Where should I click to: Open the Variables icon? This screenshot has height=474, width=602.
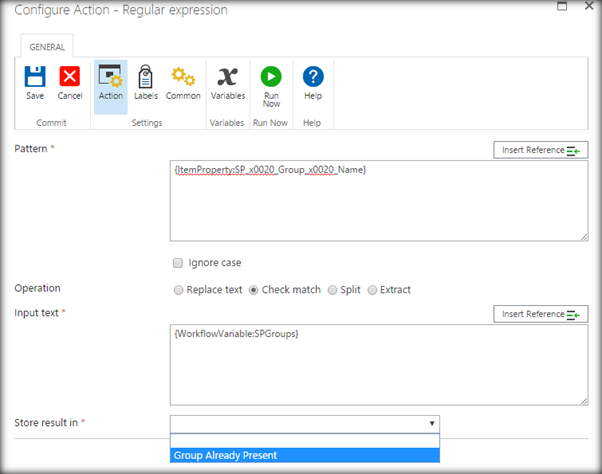click(228, 76)
